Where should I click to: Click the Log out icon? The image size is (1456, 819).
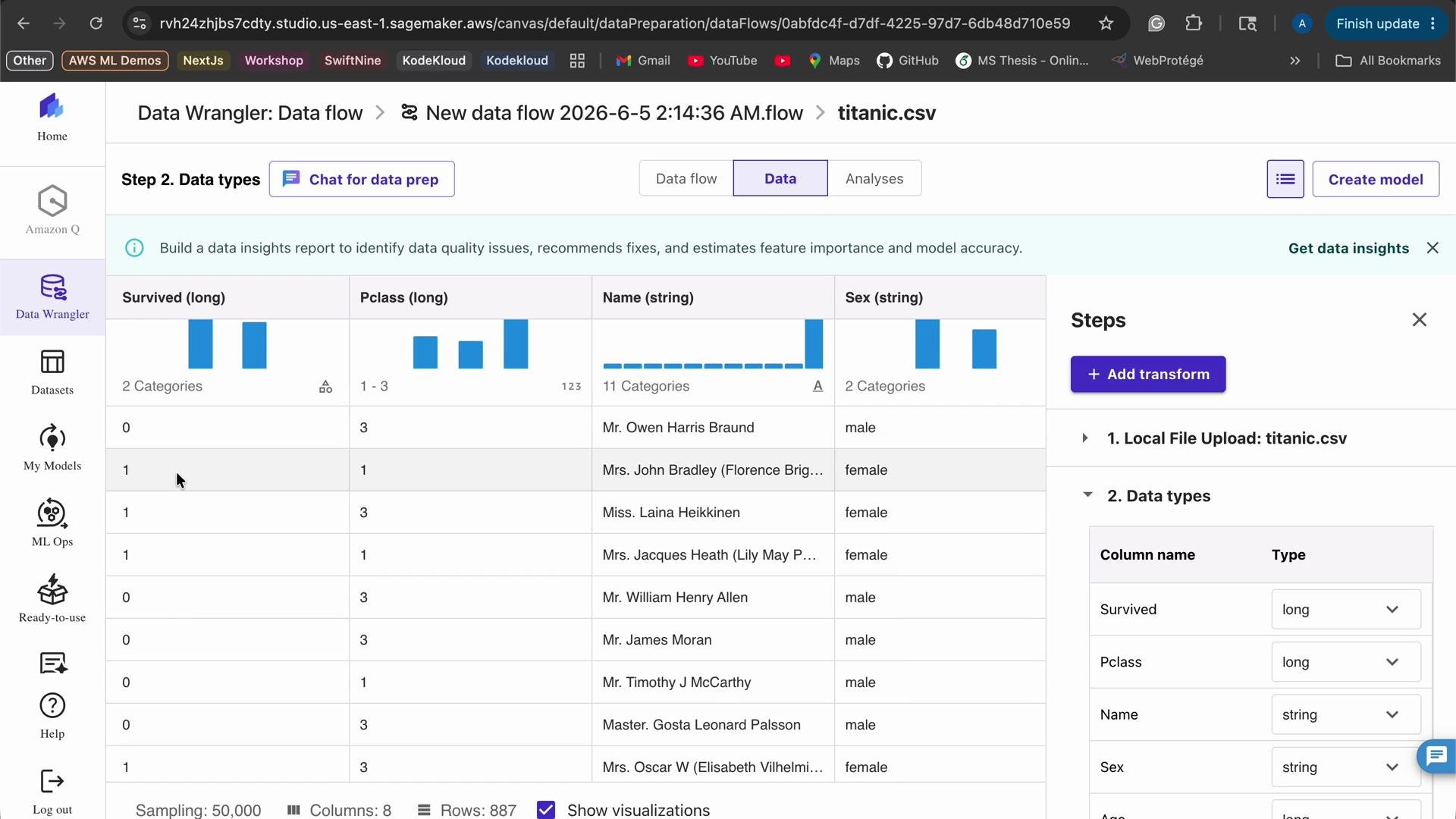click(x=52, y=781)
